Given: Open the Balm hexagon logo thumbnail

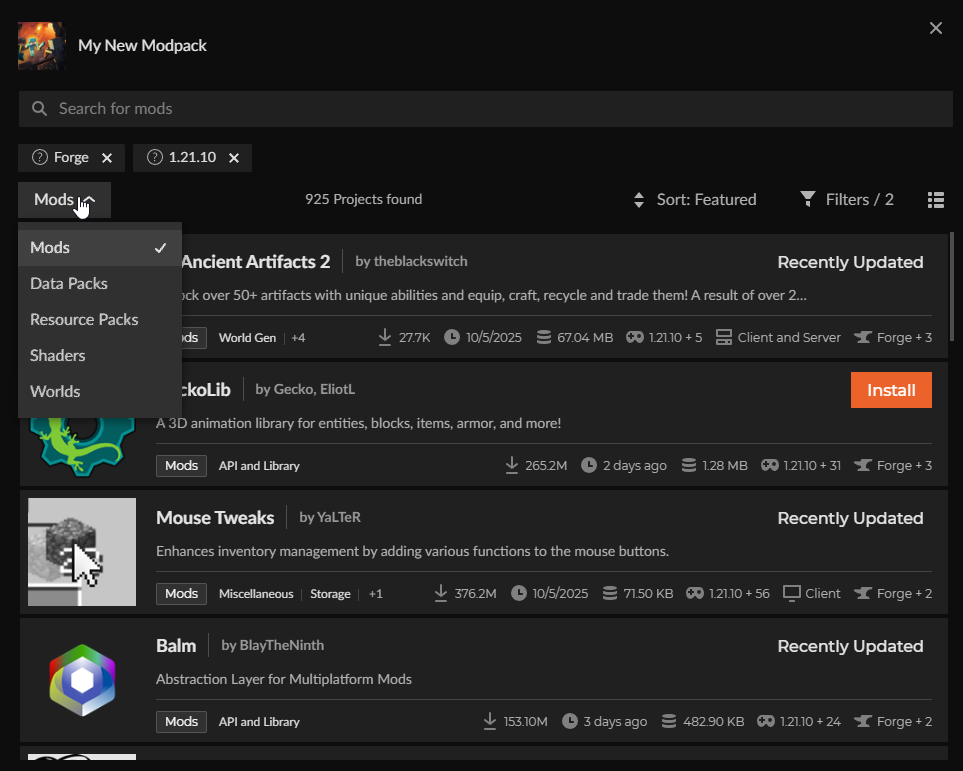Looking at the screenshot, I should click(82, 680).
